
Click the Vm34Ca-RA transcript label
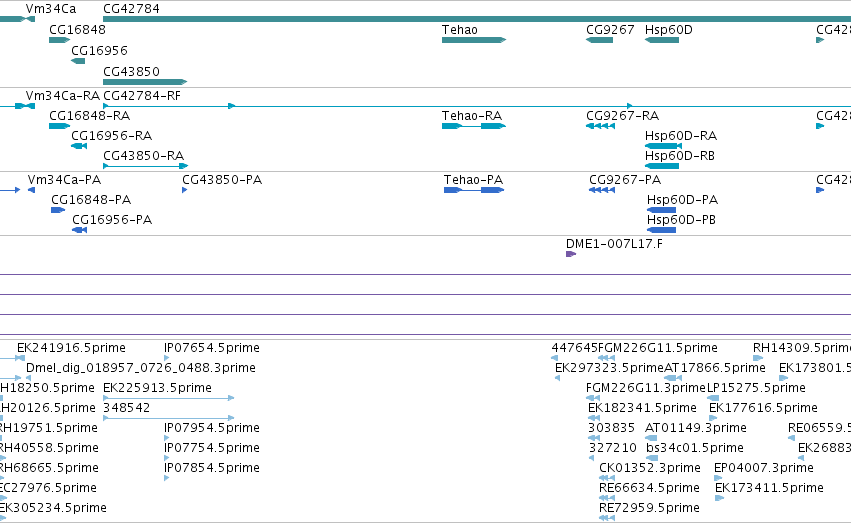click(x=62, y=95)
